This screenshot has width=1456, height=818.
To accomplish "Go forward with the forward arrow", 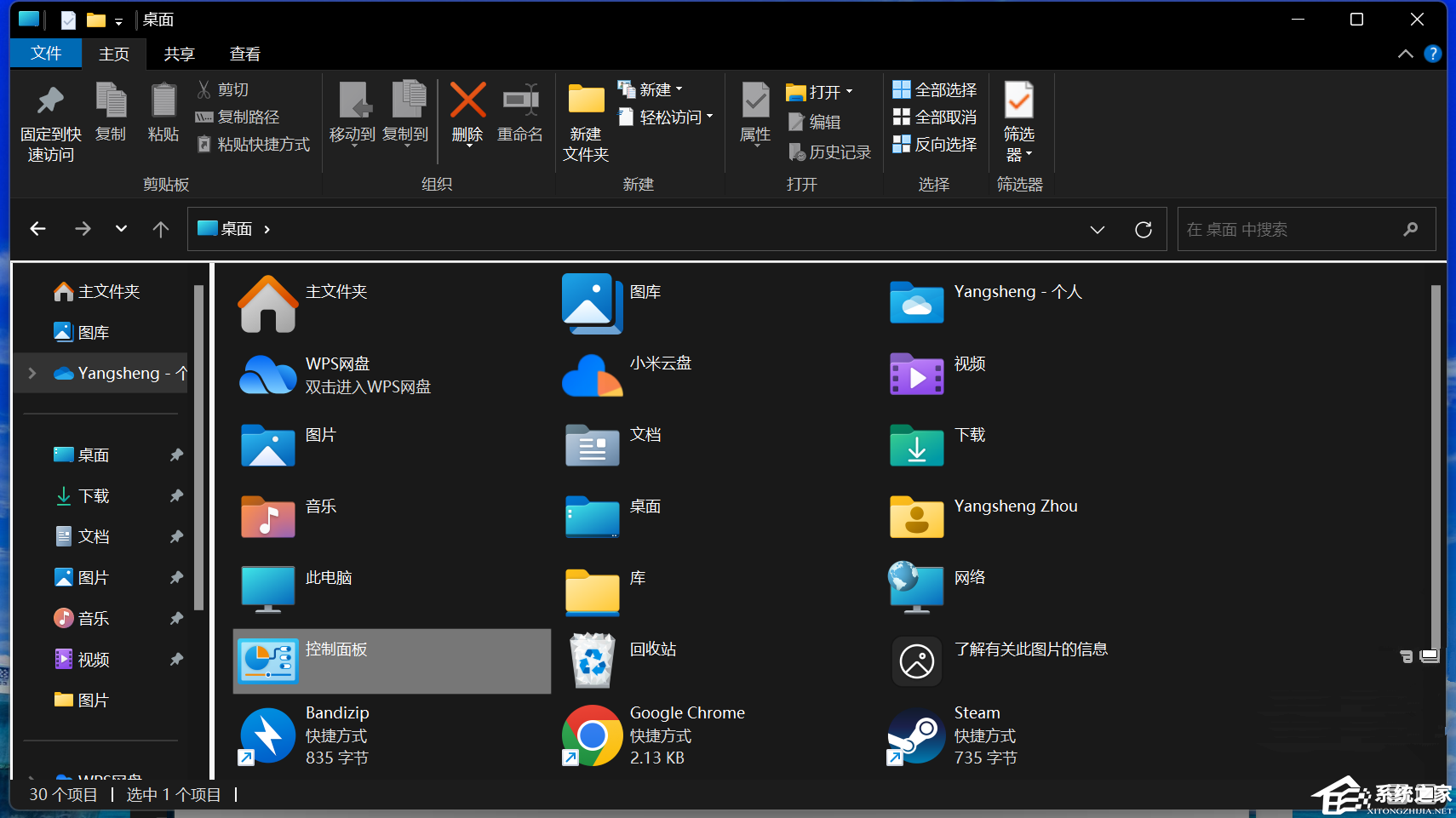I will 82,228.
